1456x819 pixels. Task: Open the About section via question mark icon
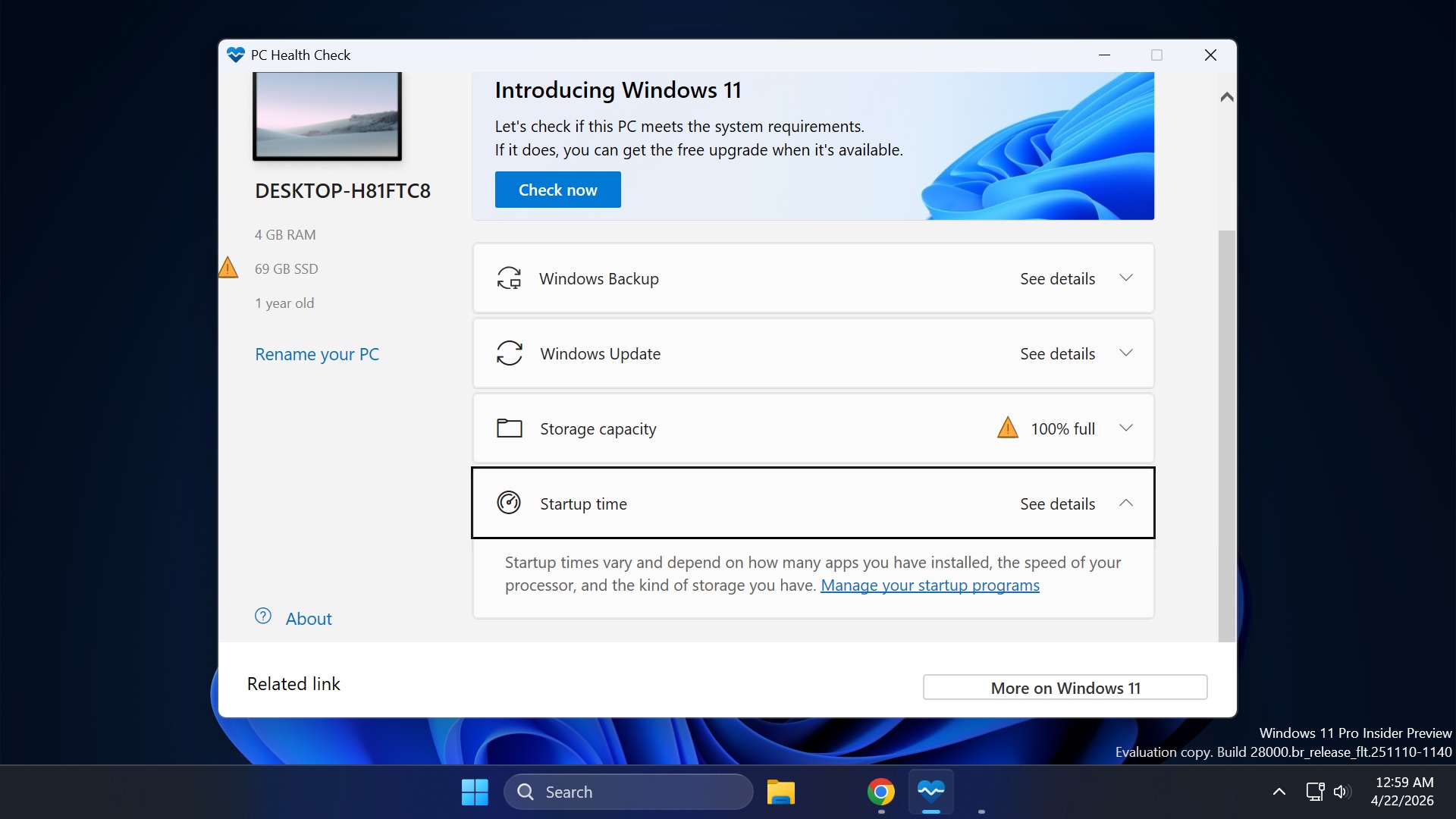pos(262,617)
